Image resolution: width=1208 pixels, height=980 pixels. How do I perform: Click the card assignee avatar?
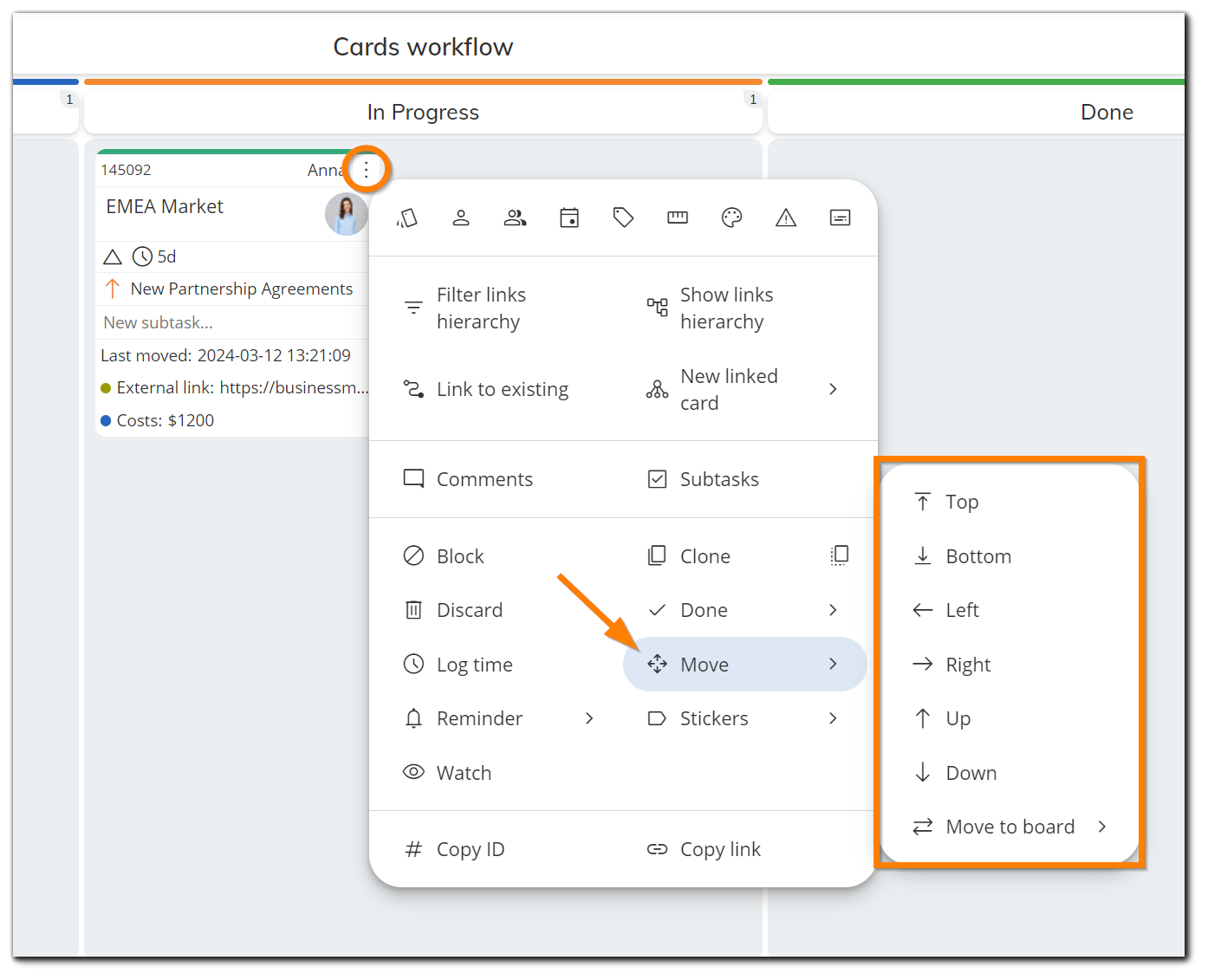point(346,214)
